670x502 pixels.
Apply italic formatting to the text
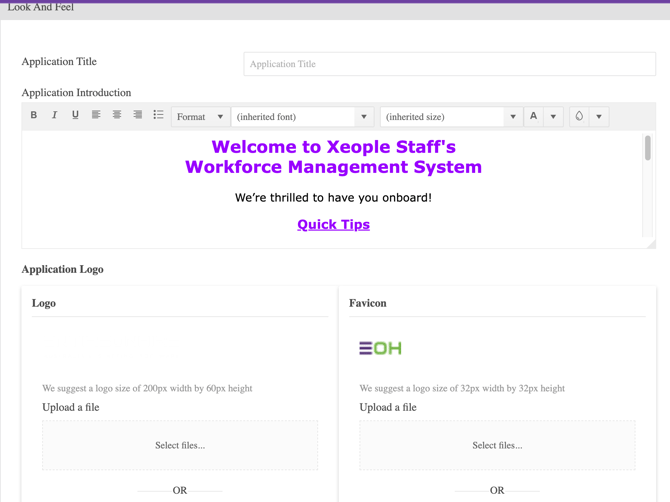point(55,116)
